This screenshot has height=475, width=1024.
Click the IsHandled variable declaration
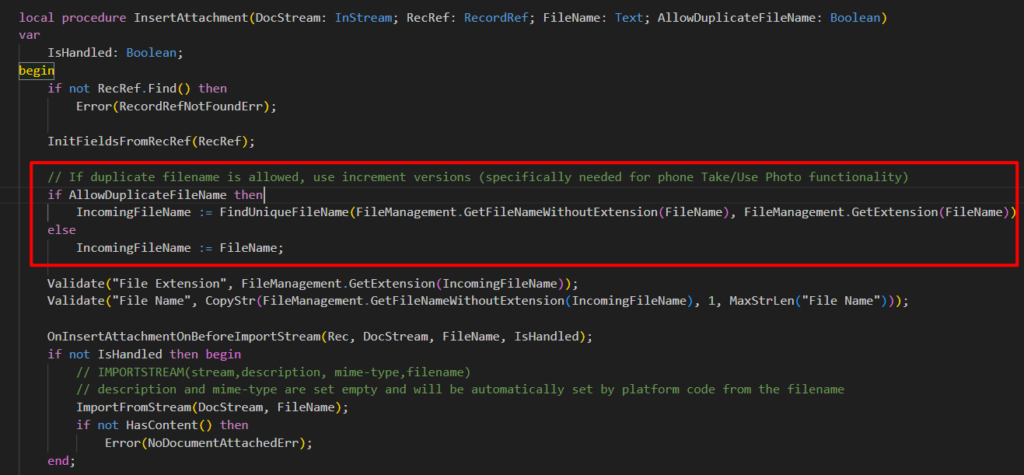pyautogui.click(x=80, y=53)
